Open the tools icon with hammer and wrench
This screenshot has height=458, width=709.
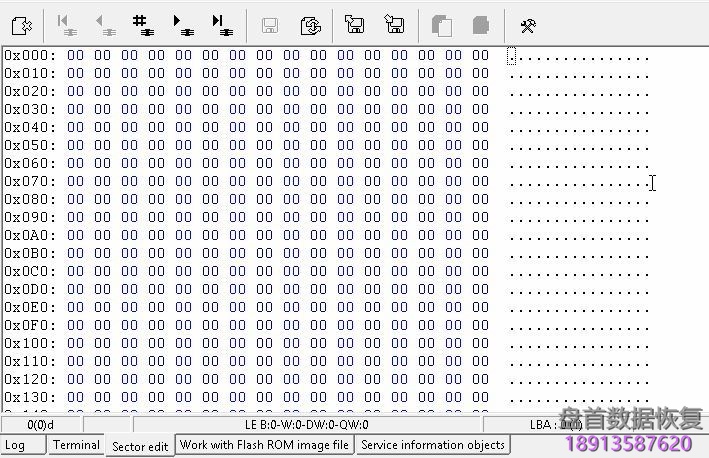(x=528, y=24)
